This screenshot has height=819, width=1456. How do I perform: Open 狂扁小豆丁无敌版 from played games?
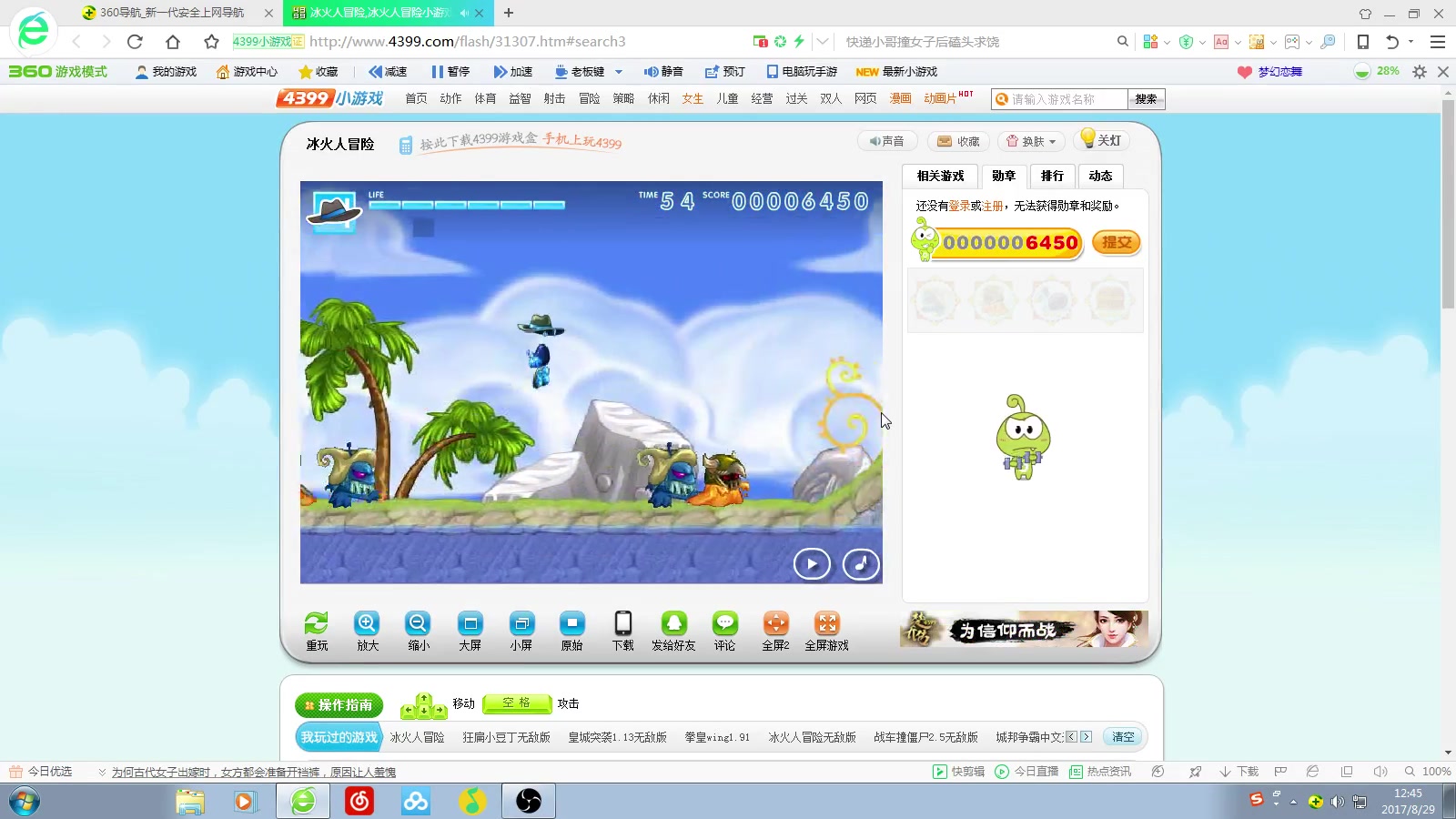[x=506, y=738]
